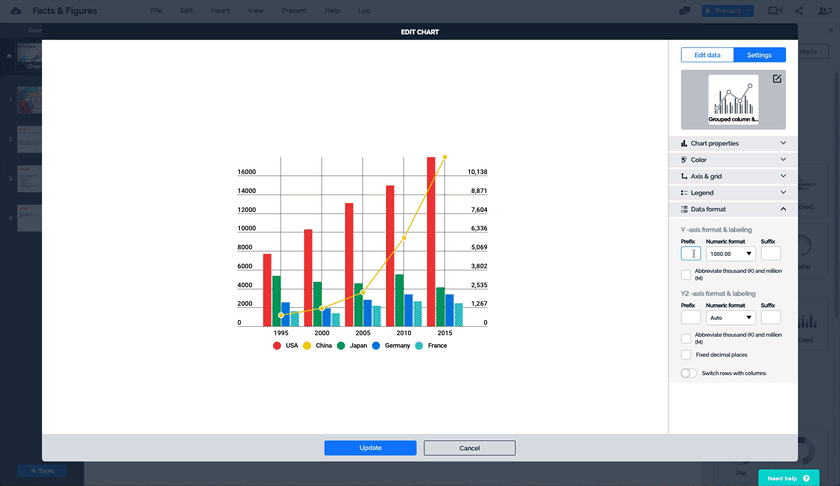Select the Settings tab
Screen dimensions: 840x486
coord(759,55)
